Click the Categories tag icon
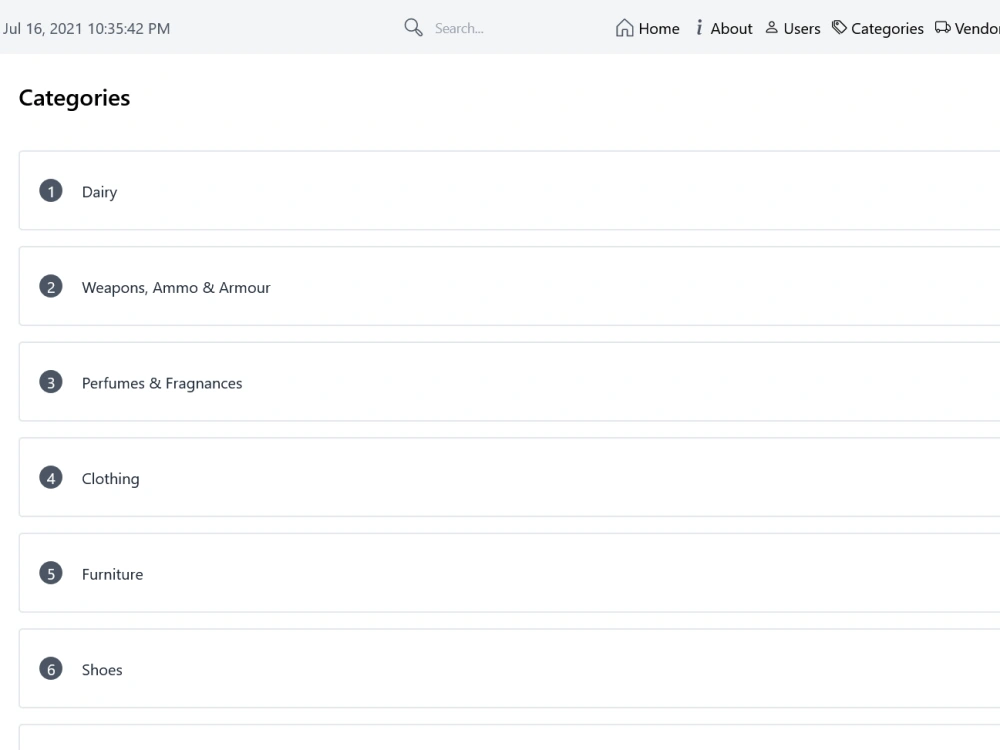This screenshot has height=750, width=1000. [x=839, y=27]
